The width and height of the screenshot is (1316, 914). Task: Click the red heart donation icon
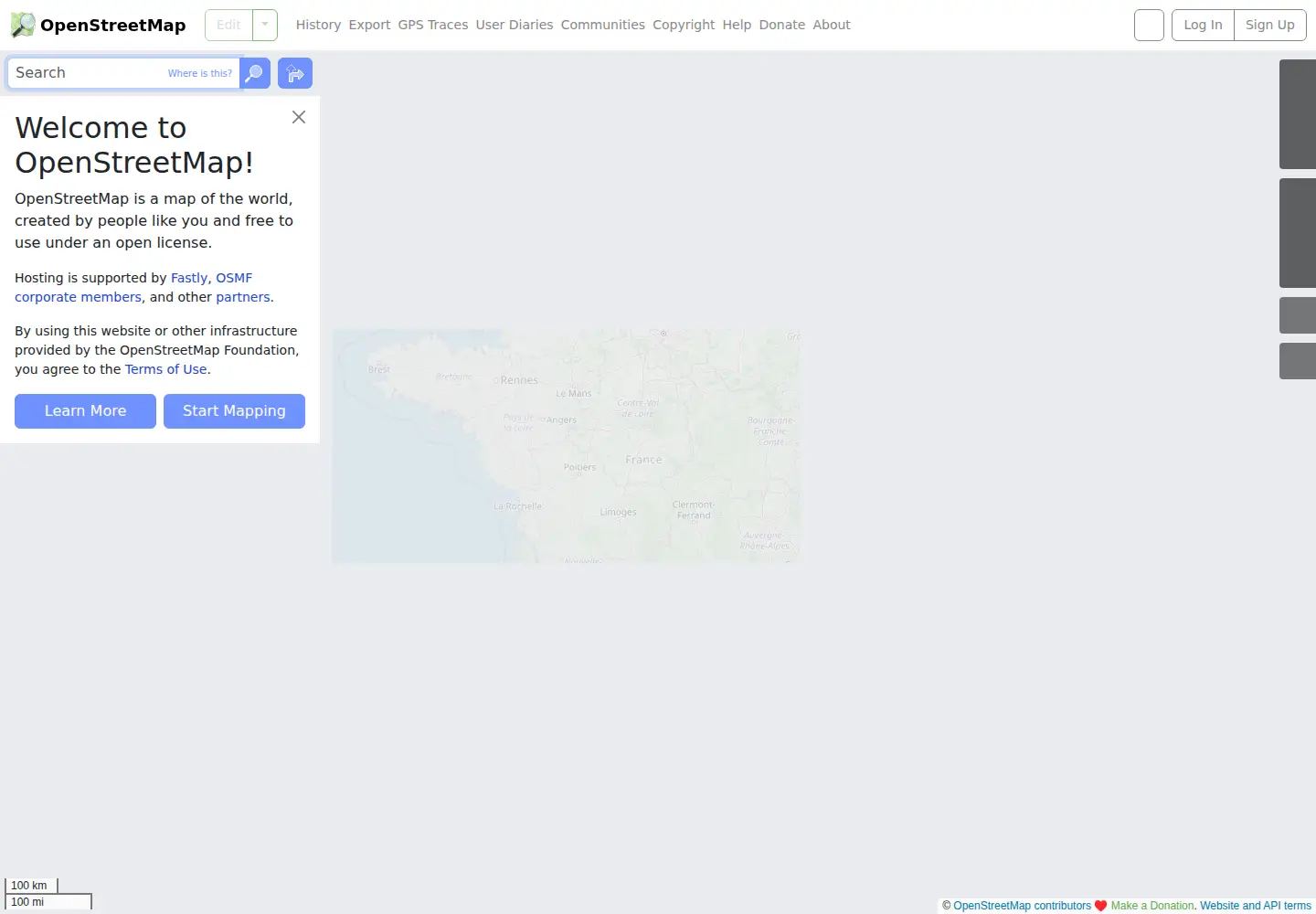pyautogui.click(x=1100, y=906)
